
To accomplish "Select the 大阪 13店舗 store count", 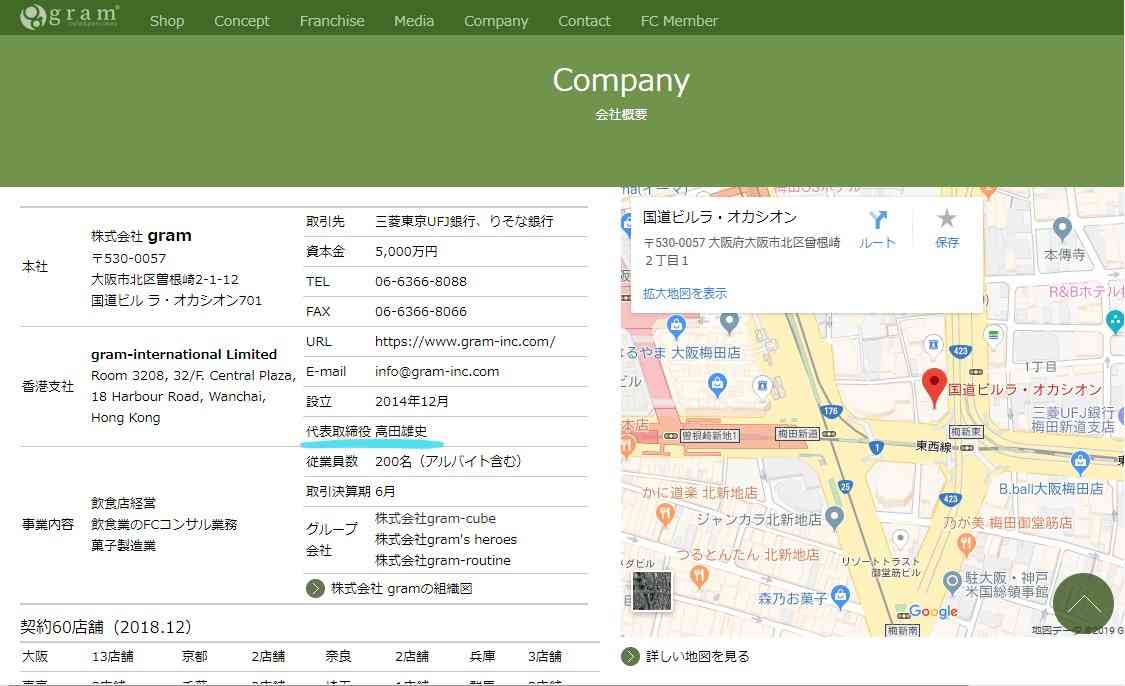I will click(x=77, y=657).
